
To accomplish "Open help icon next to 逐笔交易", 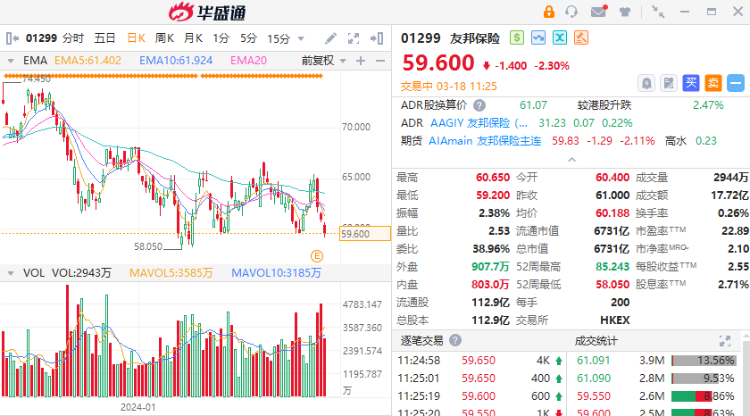I will click(x=455, y=340).
